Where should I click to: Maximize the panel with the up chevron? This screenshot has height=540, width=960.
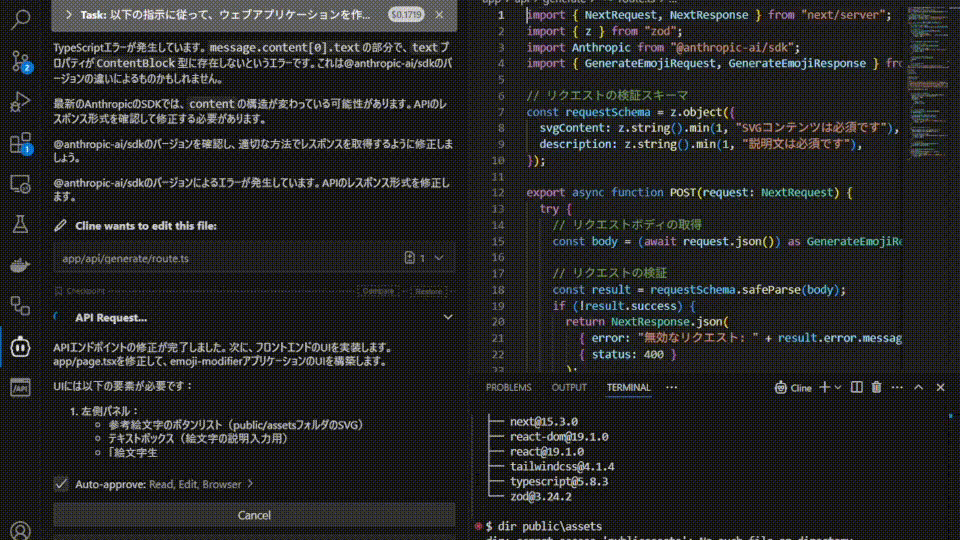click(918, 387)
